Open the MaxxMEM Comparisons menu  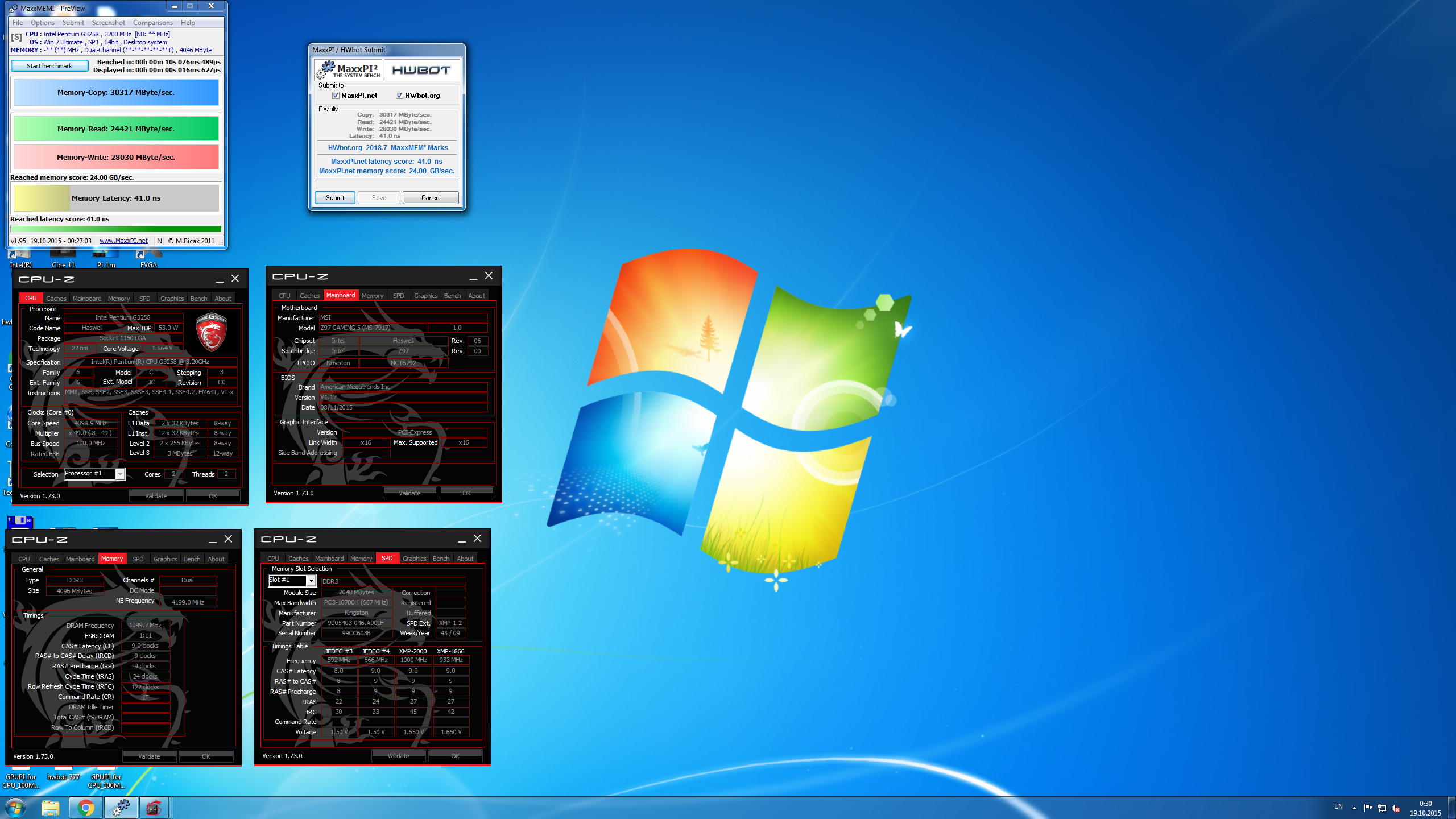point(152,23)
